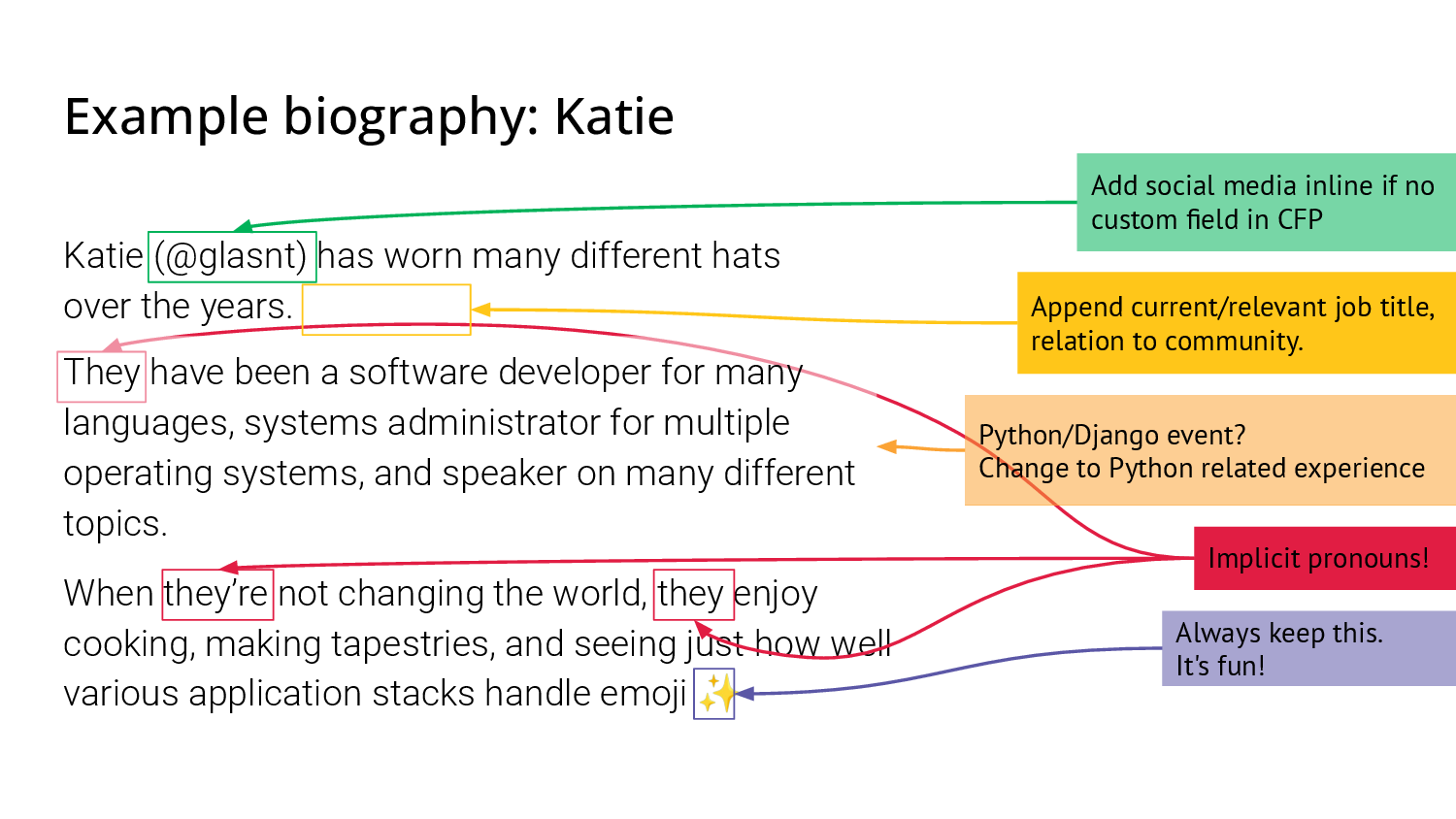Click the word 'They' starting the second paragraph
Screen dimensions: 1456x819
102,373
